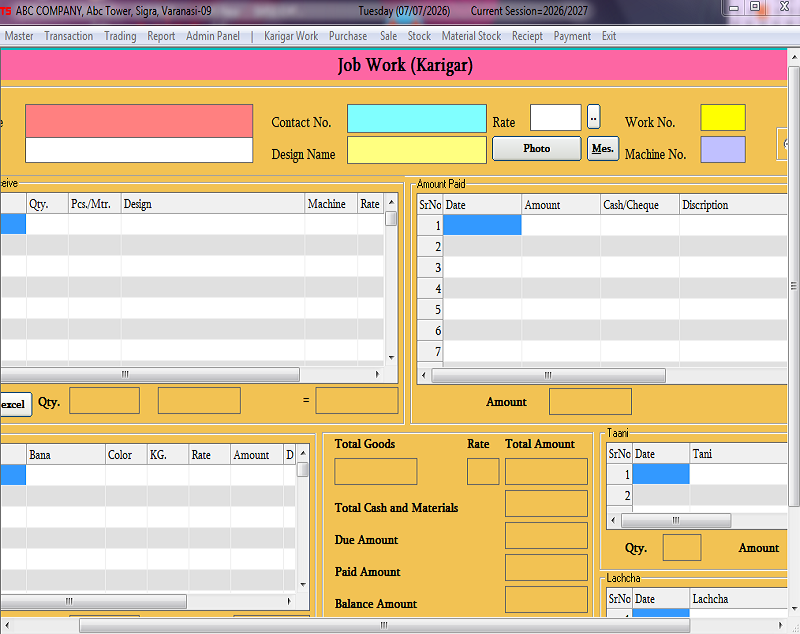Click the Discription column header
This screenshot has width=800, height=634.
[733, 205]
